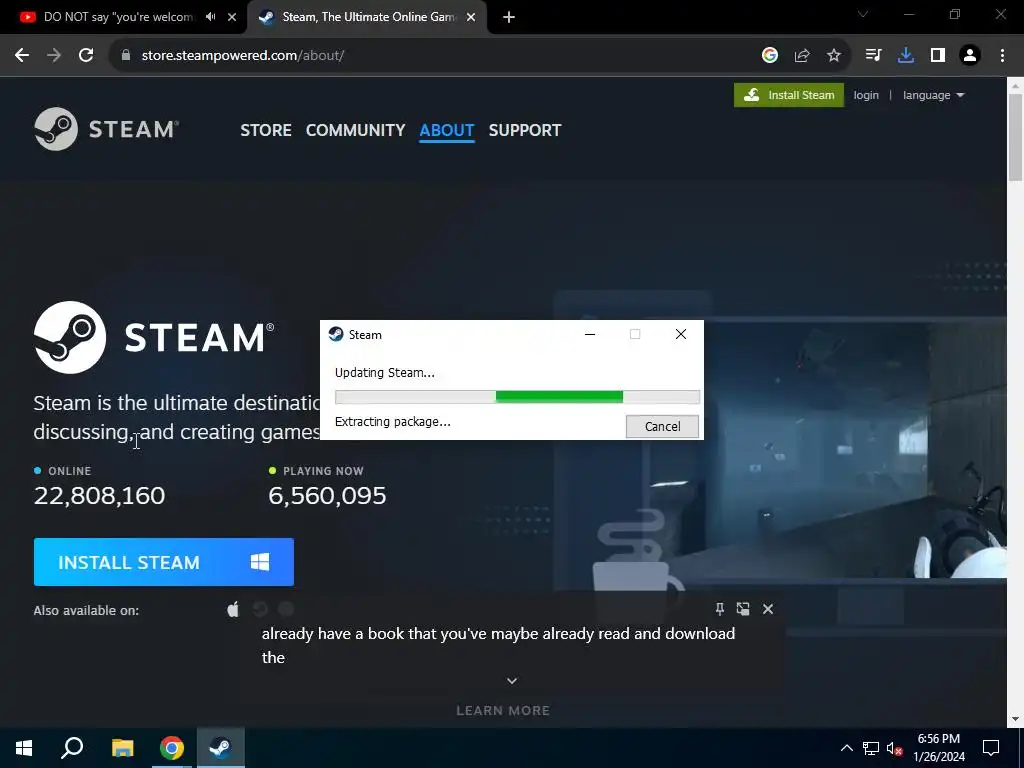Open a new browser tab
The image size is (1024, 768).
pyautogui.click(x=509, y=18)
